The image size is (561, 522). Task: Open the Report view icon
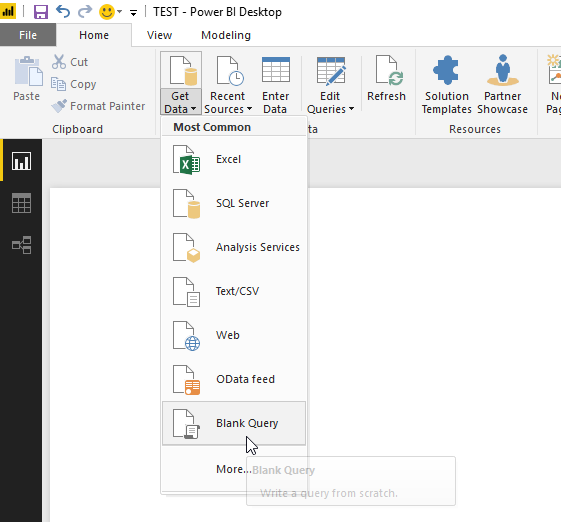coord(21,161)
